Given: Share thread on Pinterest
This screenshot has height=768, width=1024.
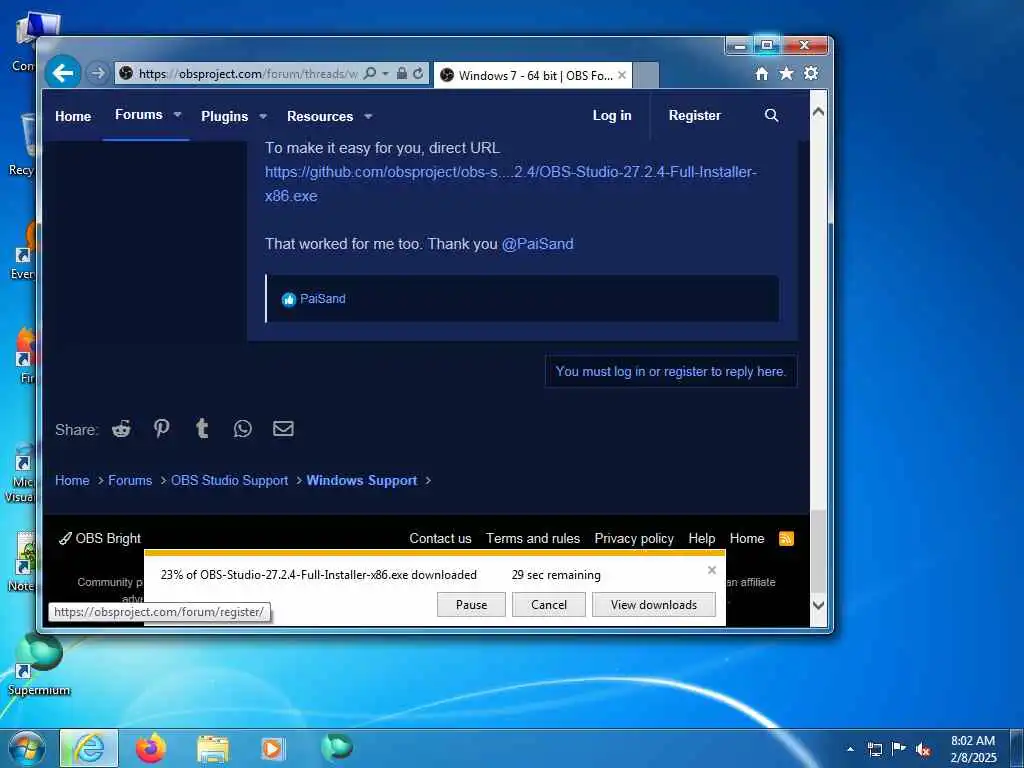Looking at the screenshot, I should tap(161, 428).
